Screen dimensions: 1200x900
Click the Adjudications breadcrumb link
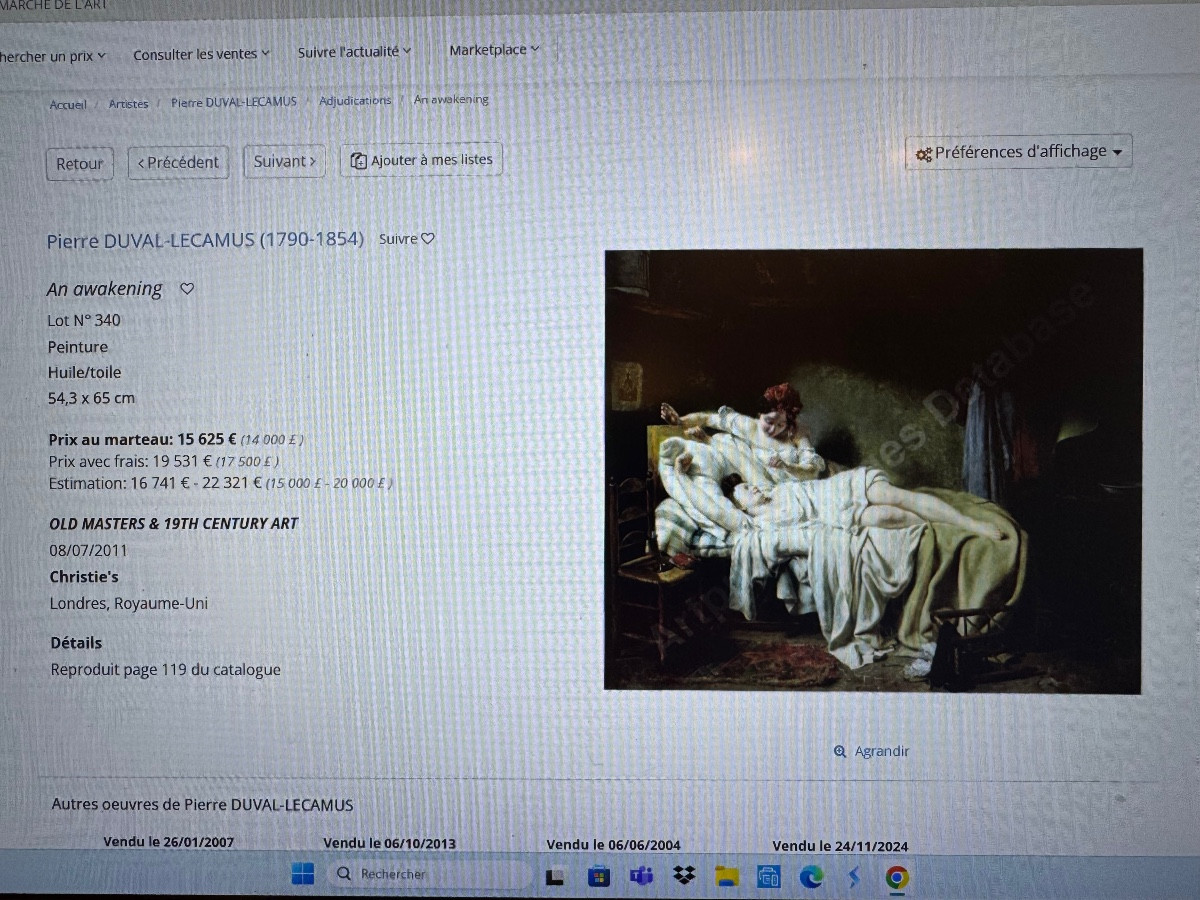(x=355, y=101)
